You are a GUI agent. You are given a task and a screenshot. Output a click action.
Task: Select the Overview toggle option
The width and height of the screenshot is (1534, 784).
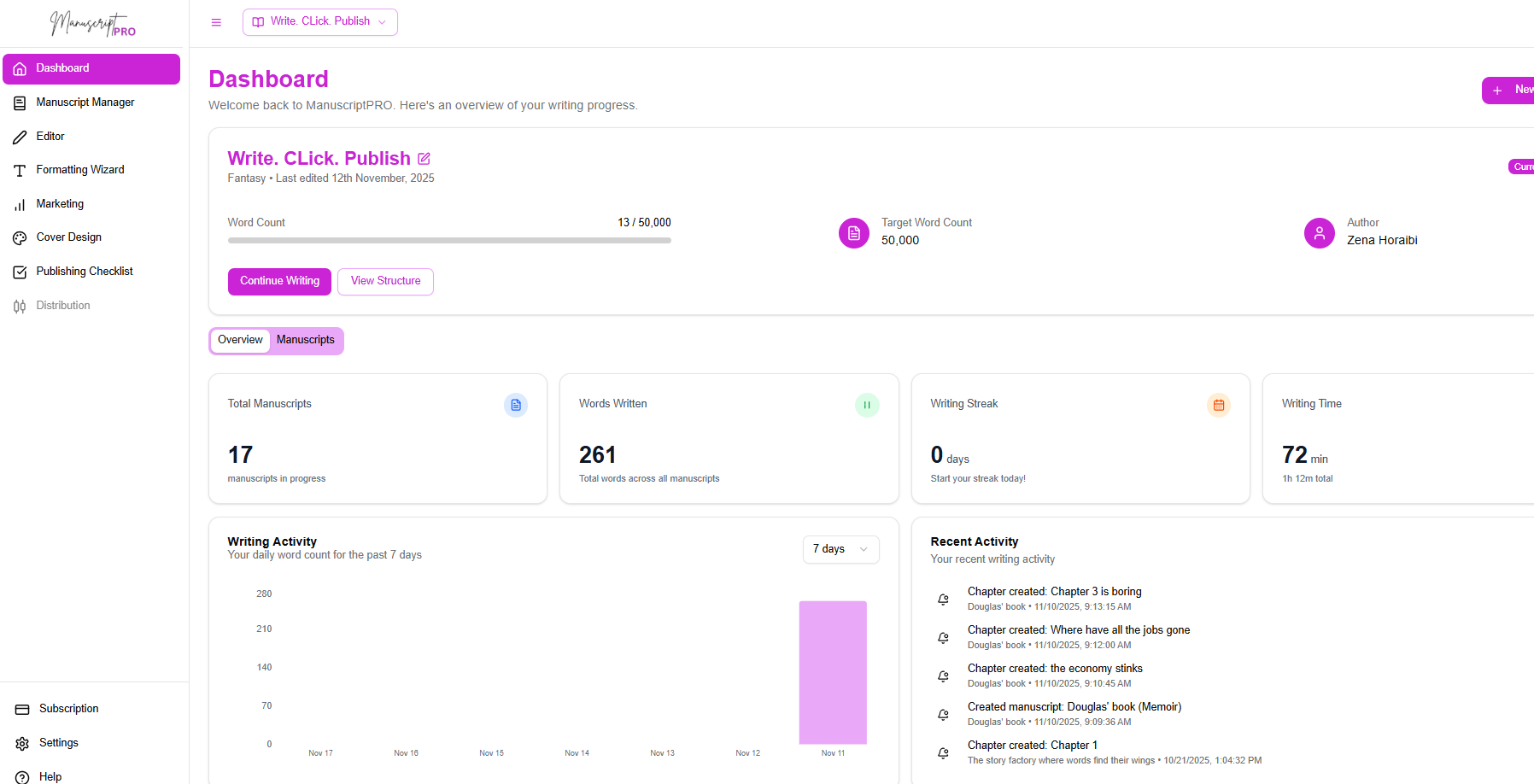[x=240, y=340]
